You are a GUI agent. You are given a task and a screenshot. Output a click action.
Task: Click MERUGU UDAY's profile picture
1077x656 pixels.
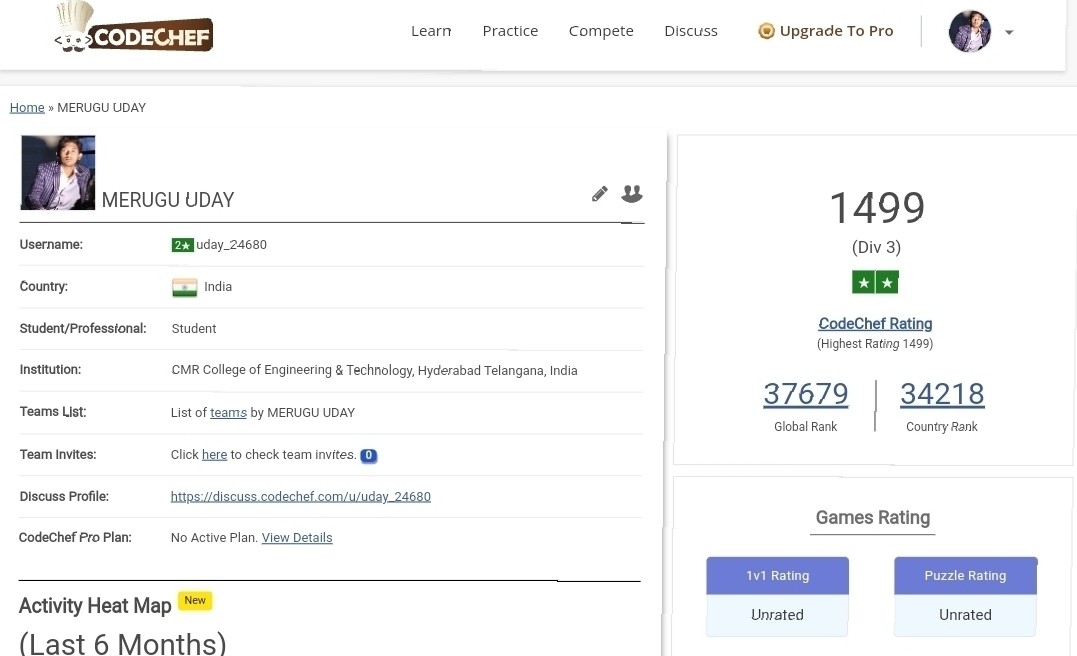[57, 171]
